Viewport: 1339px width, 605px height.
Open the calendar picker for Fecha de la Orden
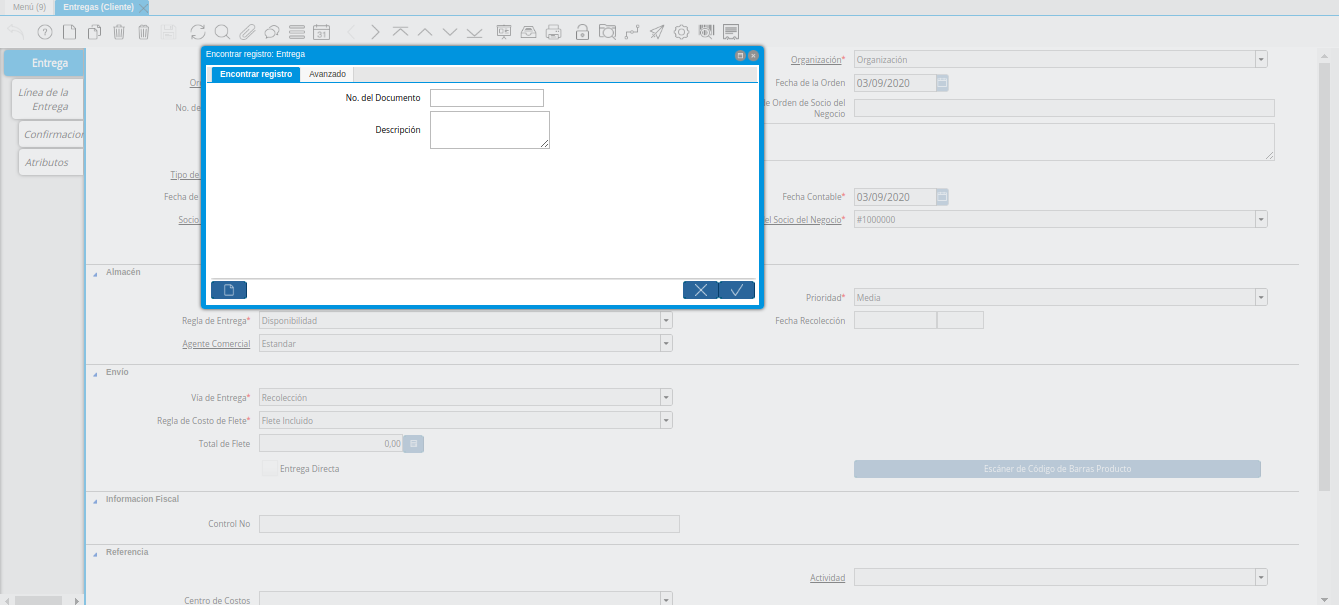coord(942,83)
